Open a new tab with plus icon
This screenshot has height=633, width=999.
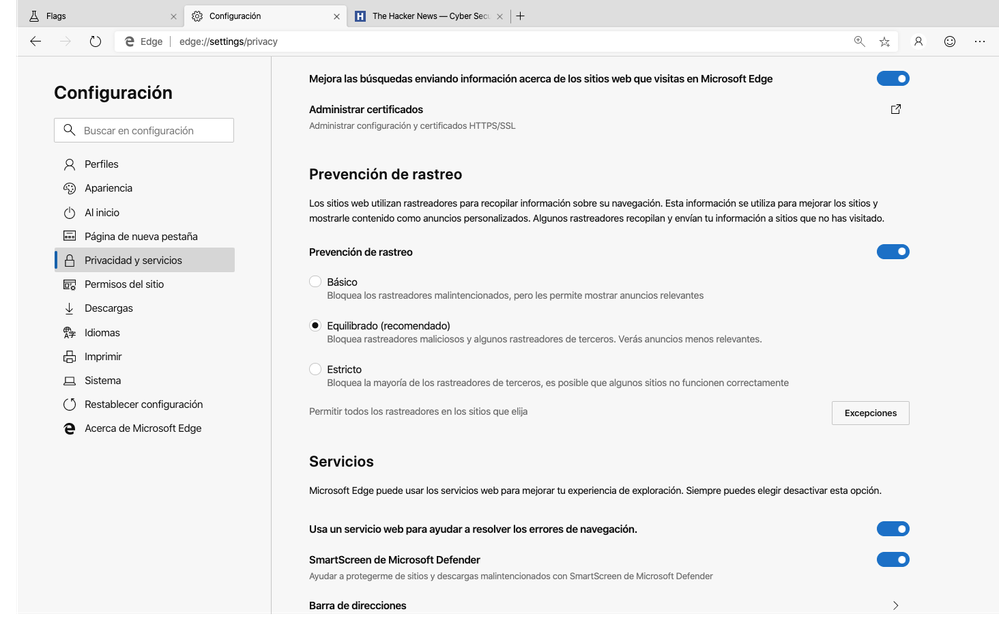[x=521, y=16]
